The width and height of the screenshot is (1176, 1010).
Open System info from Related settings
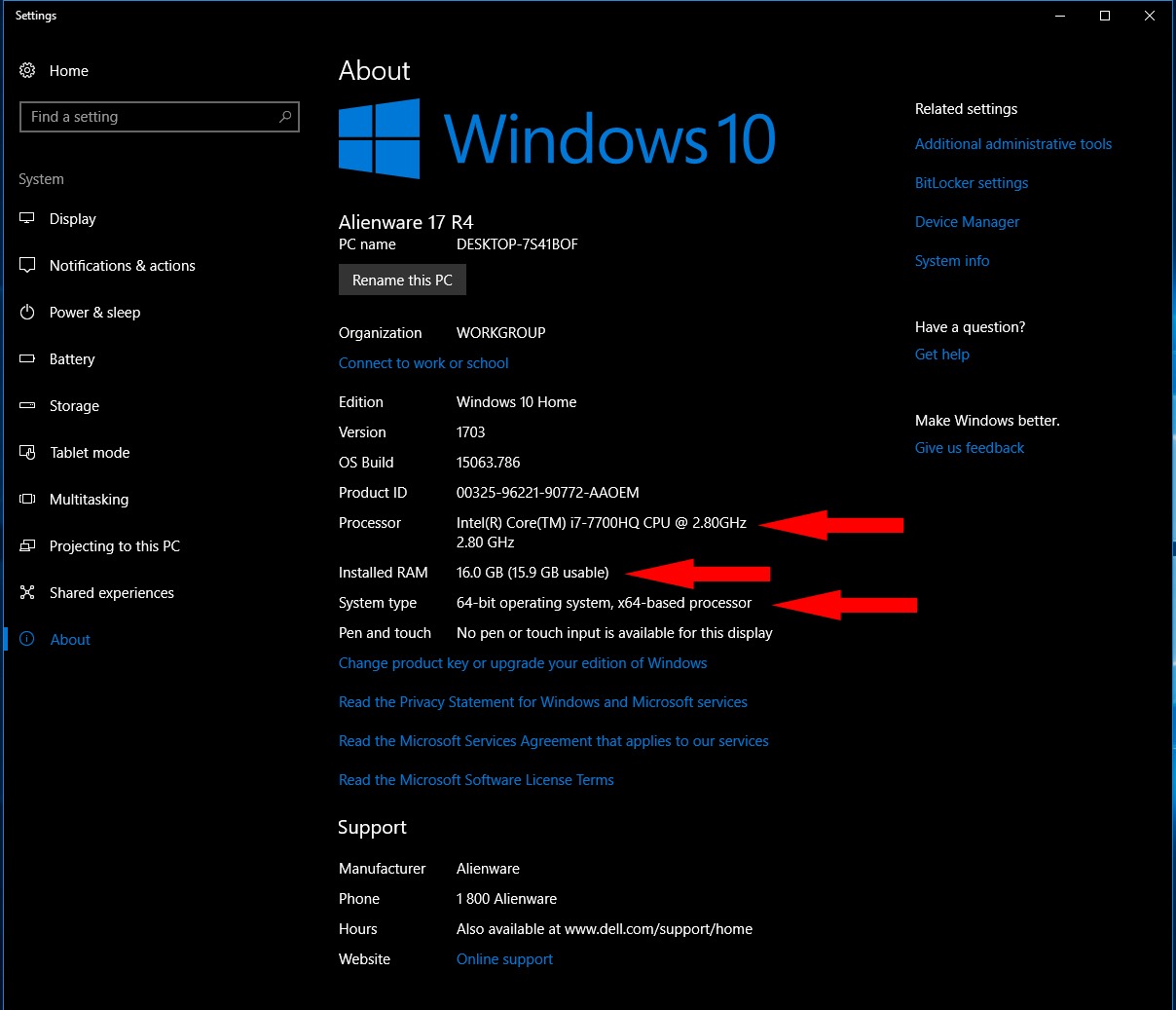coord(951,260)
